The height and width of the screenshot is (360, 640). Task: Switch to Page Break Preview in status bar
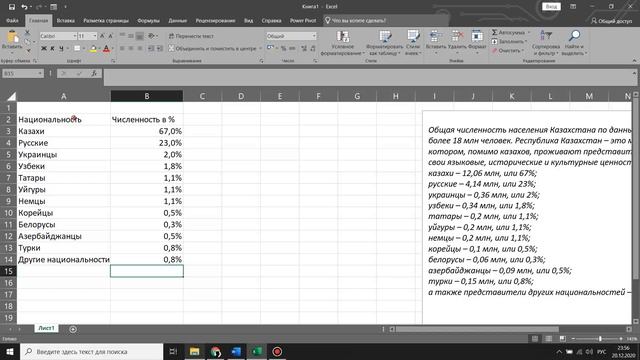(562, 339)
